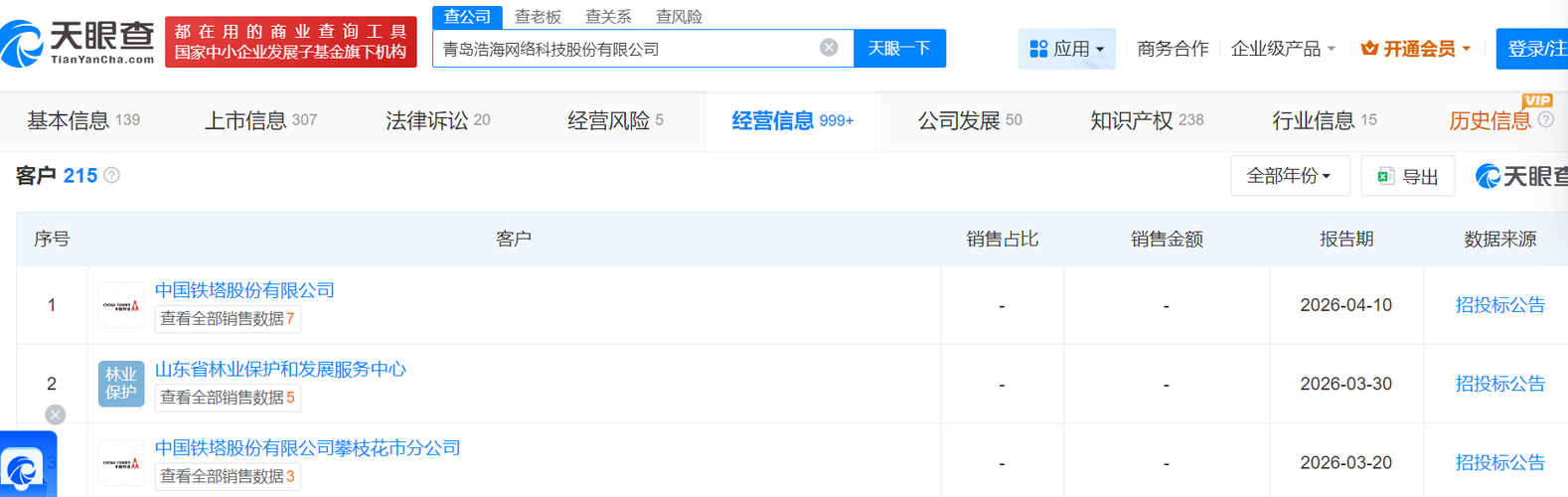Select the 查风险 search tab
1568x497 pixels.
[x=679, y=17]
